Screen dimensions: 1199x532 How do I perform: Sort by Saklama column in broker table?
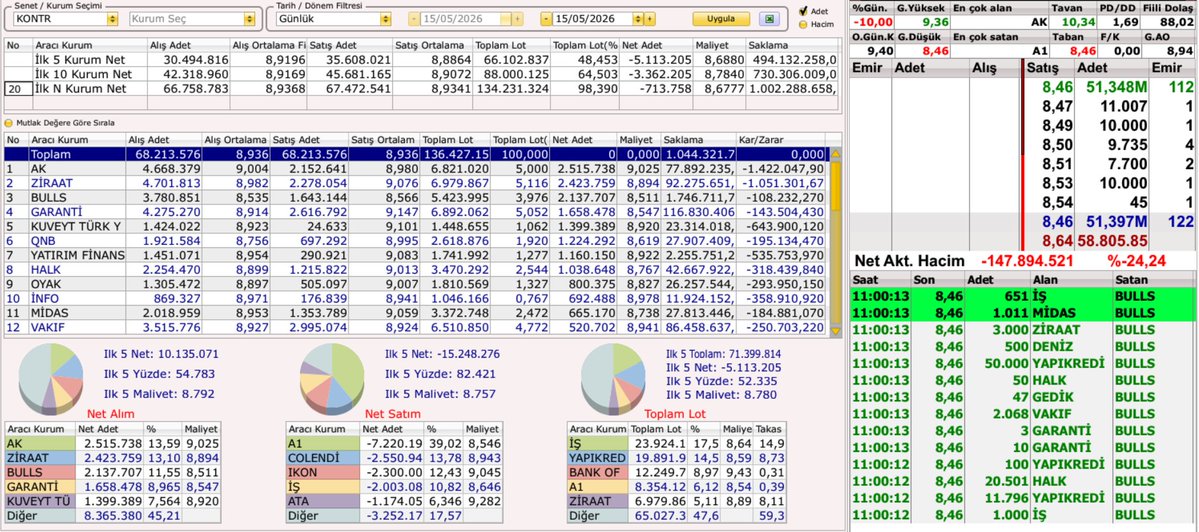(699, 140)
